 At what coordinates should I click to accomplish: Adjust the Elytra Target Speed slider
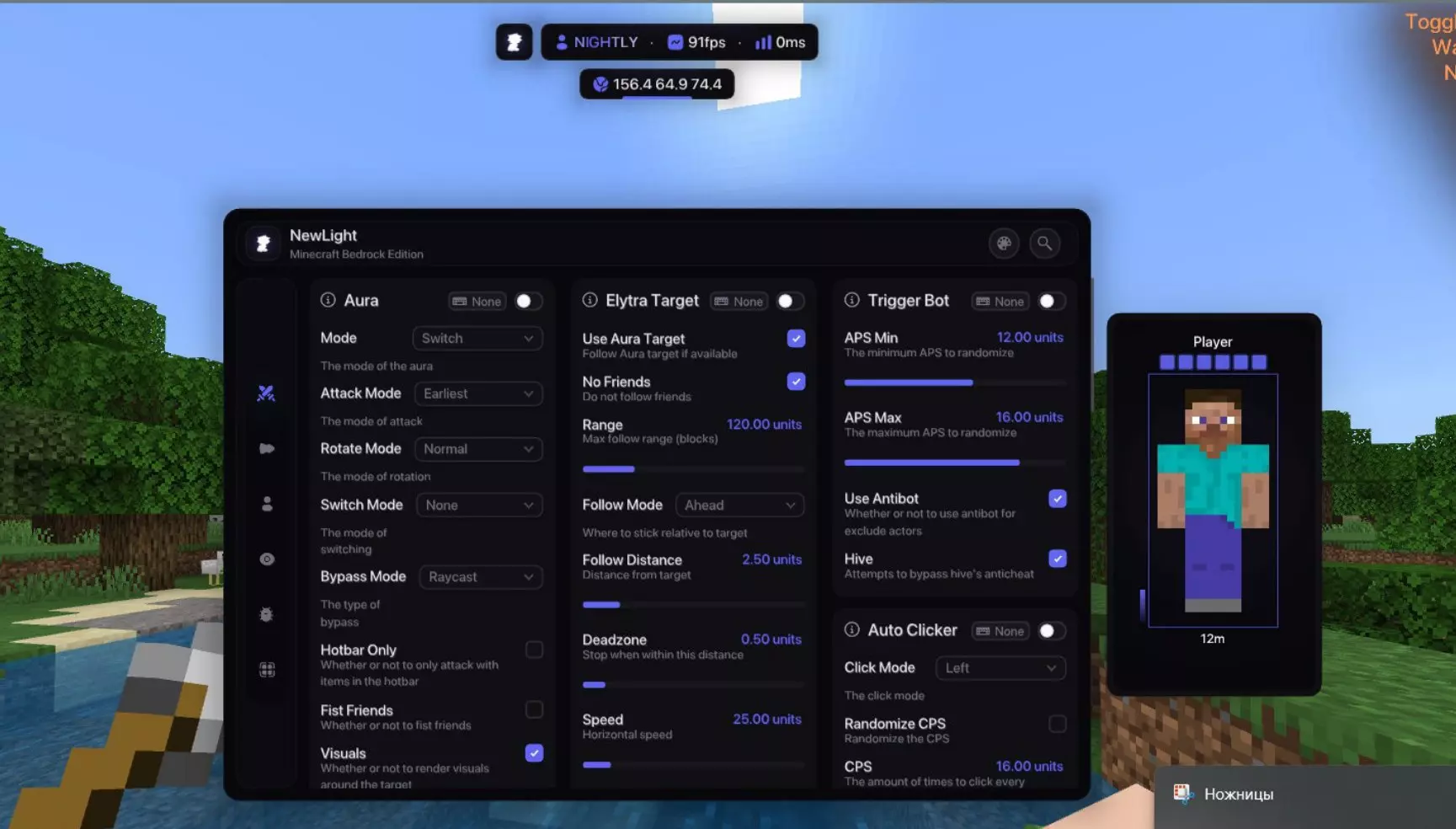coord(693,765)
